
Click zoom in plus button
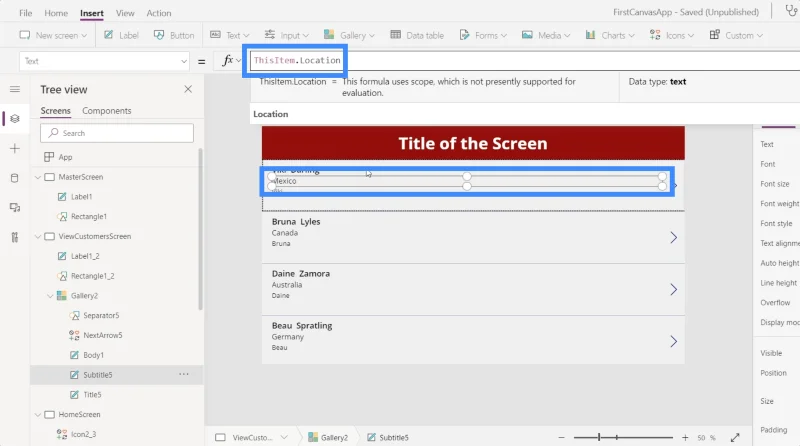(x=685, y=437)
